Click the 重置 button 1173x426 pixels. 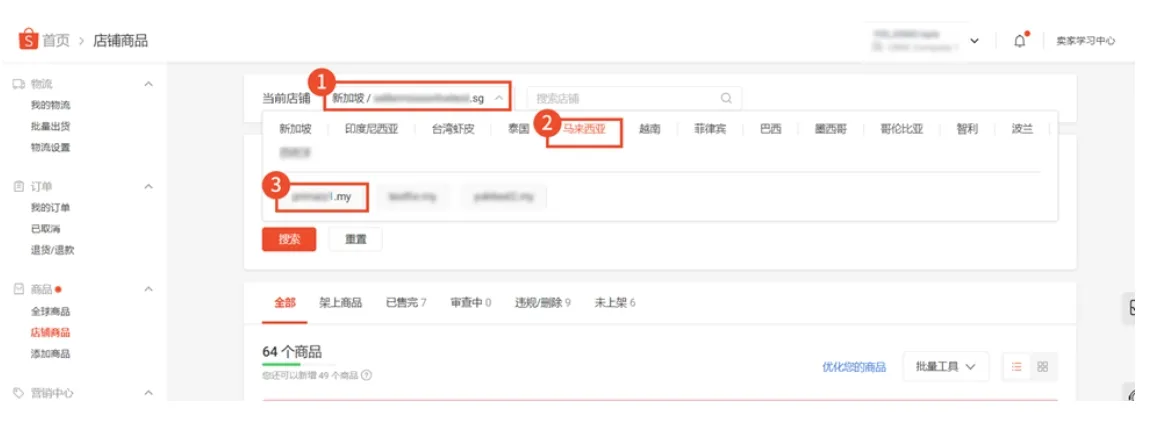pyautogui.click(x=355, y=239)
